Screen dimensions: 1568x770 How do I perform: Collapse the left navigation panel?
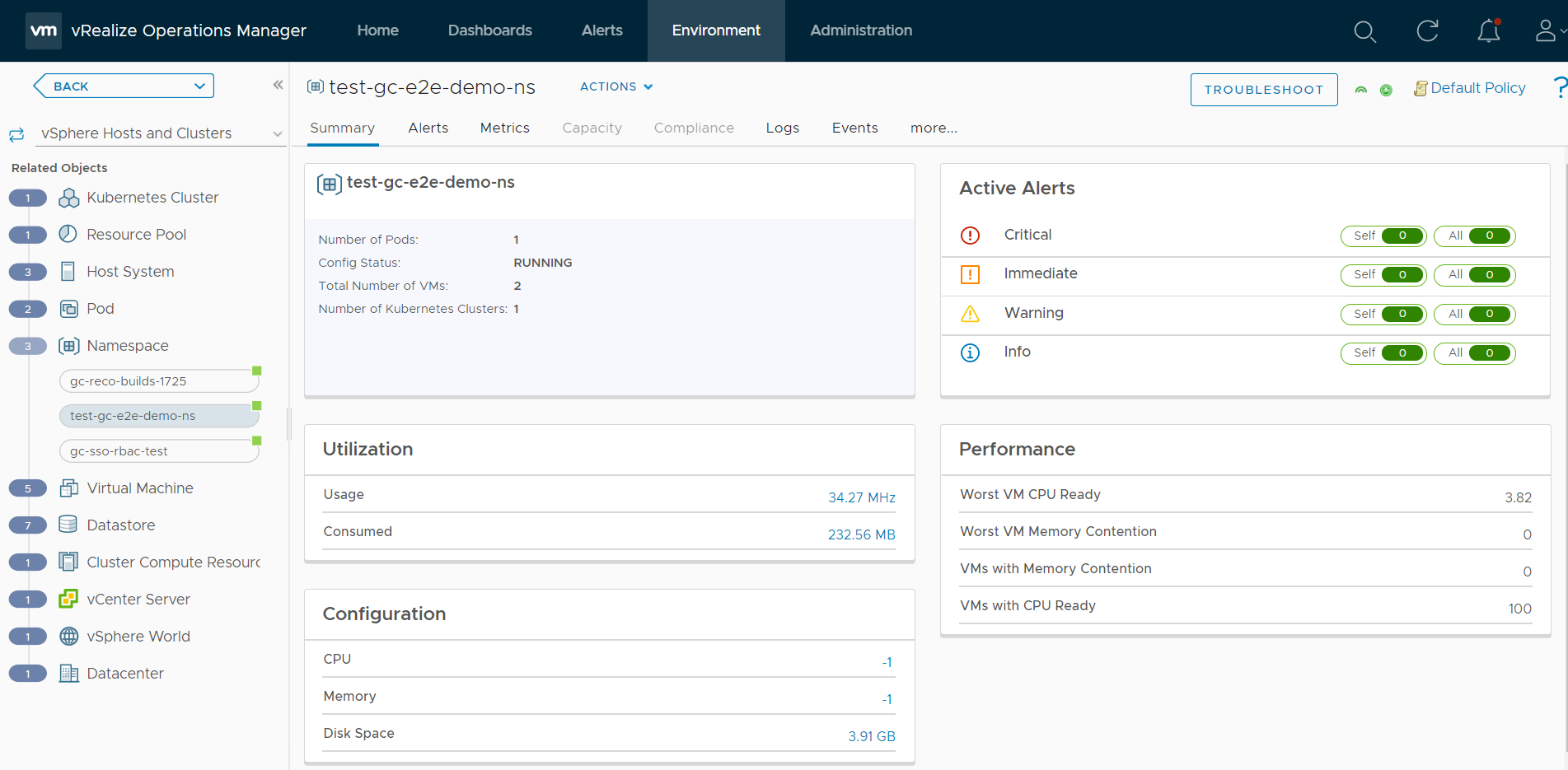278,85
